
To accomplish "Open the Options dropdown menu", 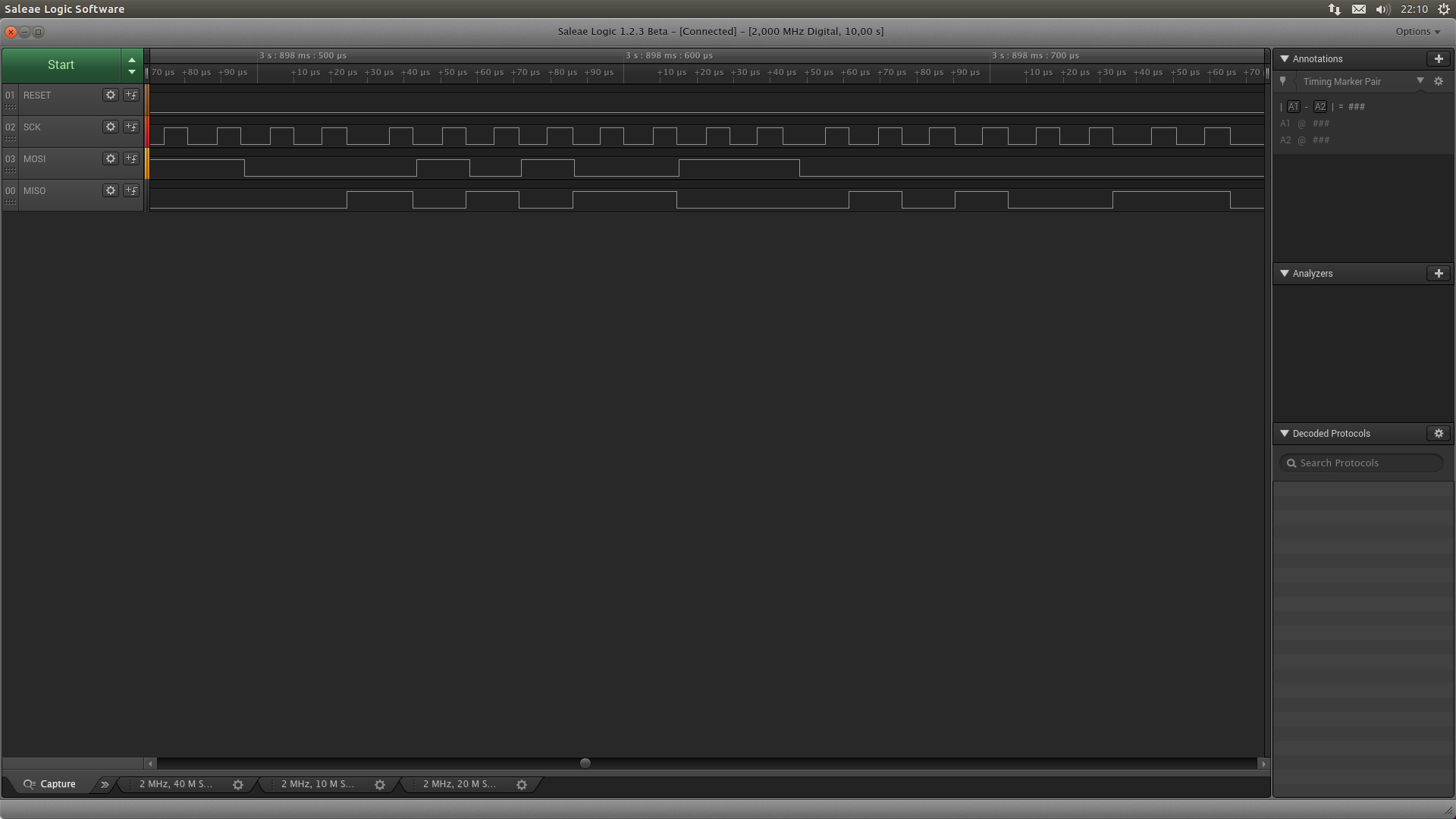I will click(x=1417, y=31).
